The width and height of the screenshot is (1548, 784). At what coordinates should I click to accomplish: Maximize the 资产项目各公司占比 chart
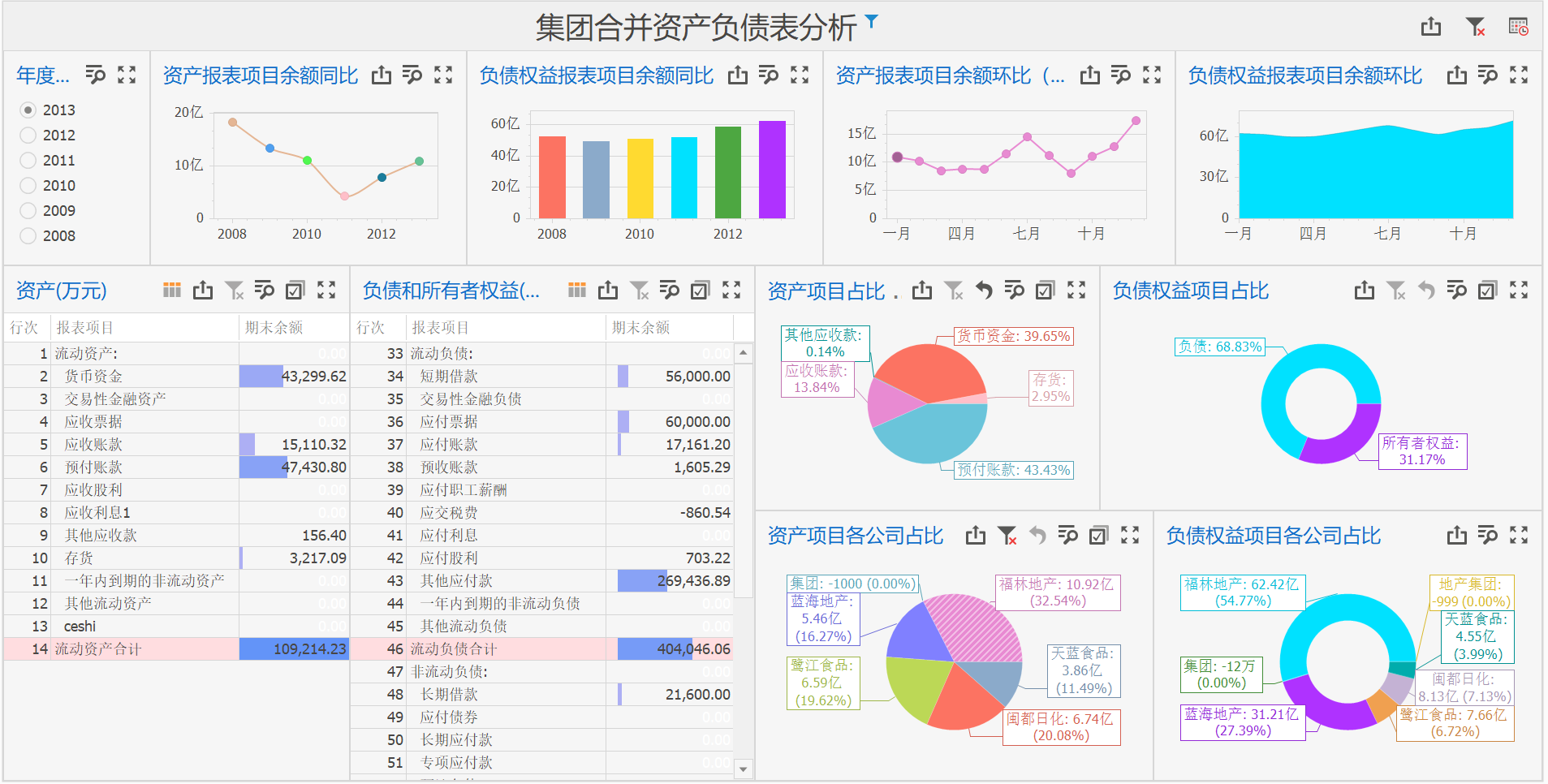[1130, 535]
